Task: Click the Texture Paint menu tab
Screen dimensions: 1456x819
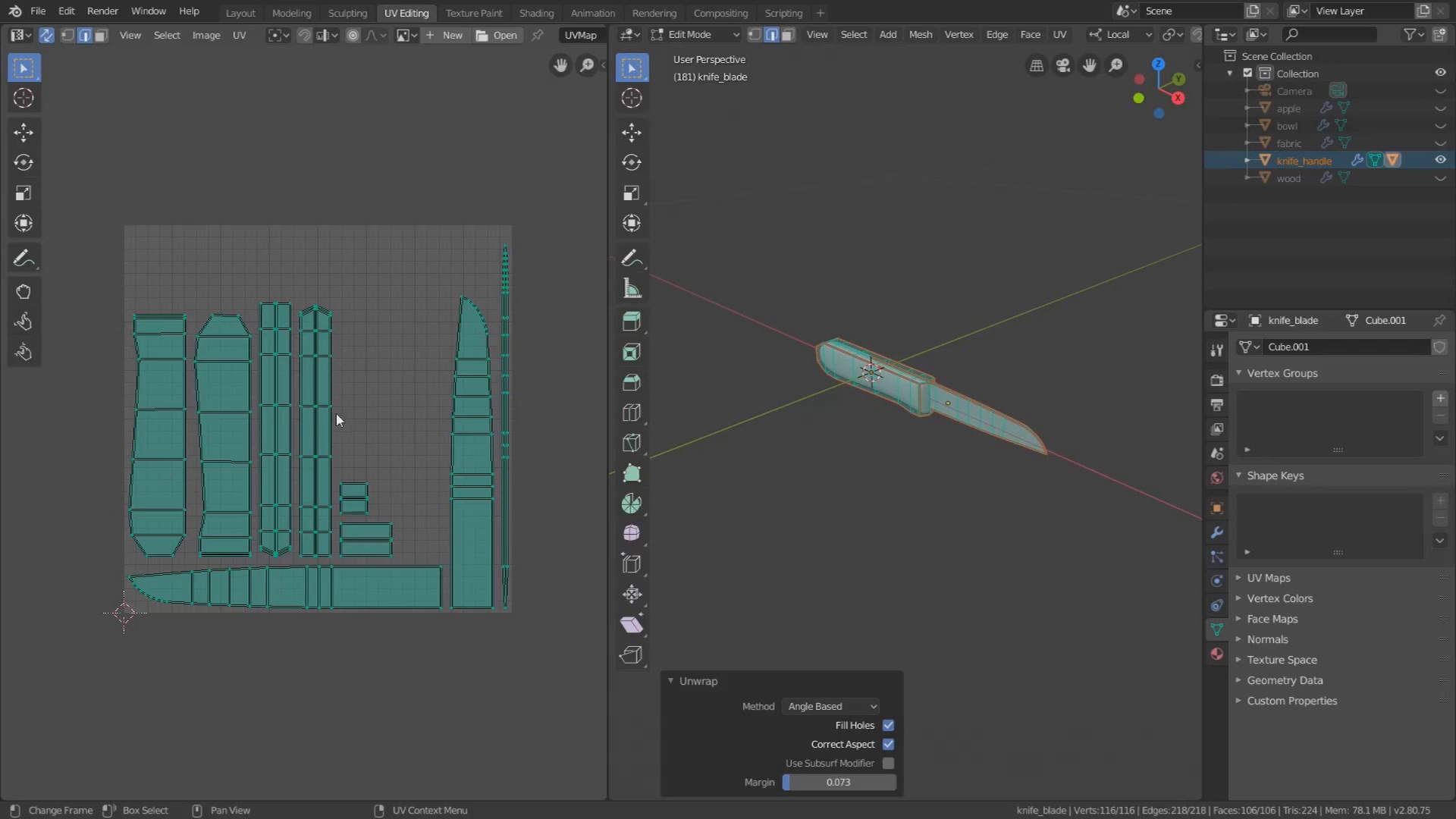Action: (x=473, y=12)
